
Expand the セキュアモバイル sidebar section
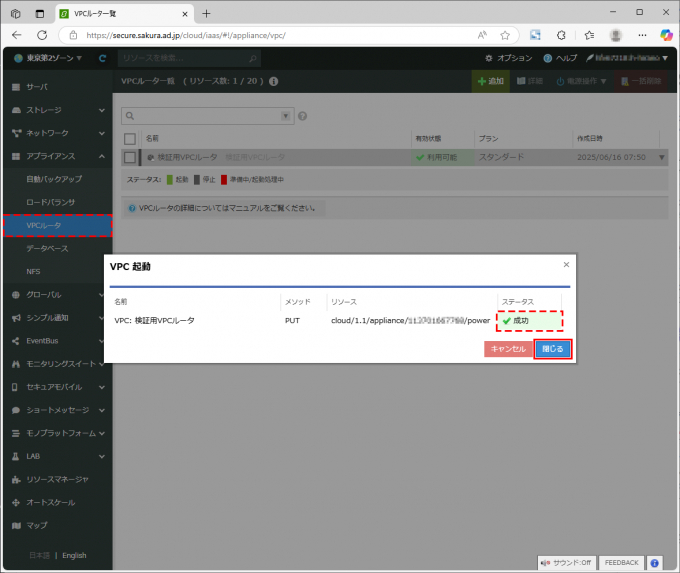click(x=58, y=387)
